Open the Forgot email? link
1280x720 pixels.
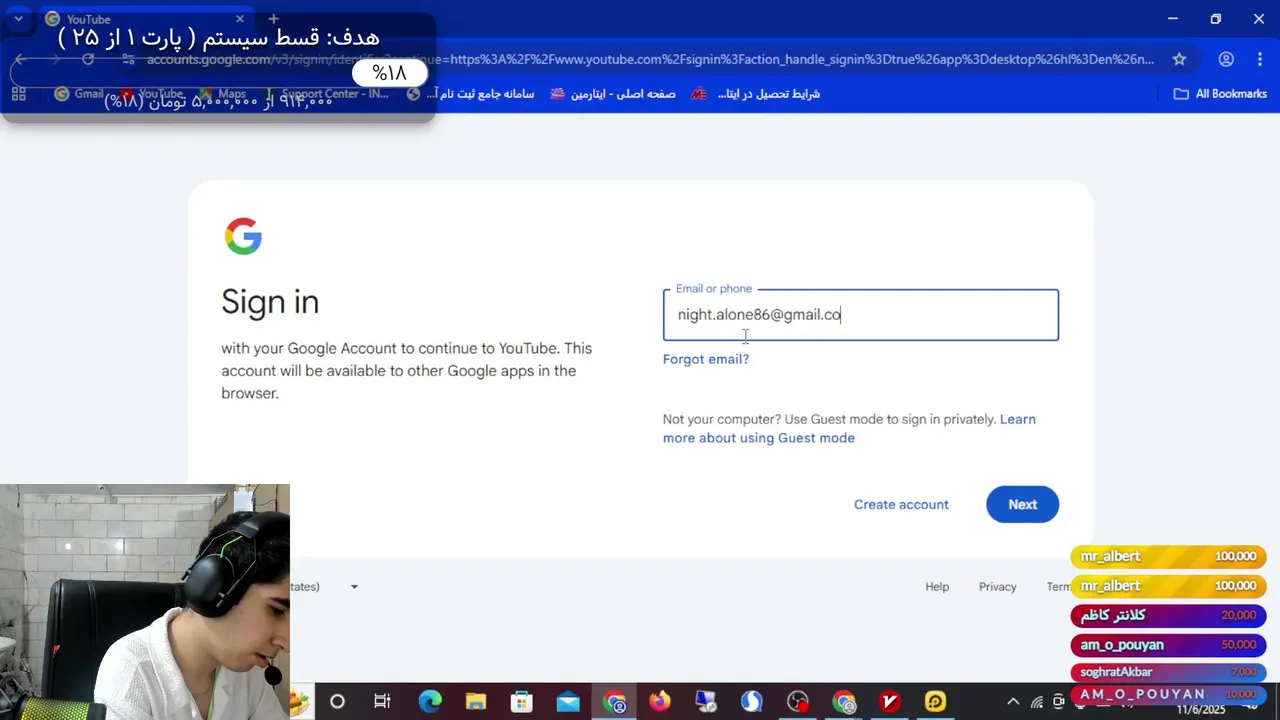pos(706,359)
